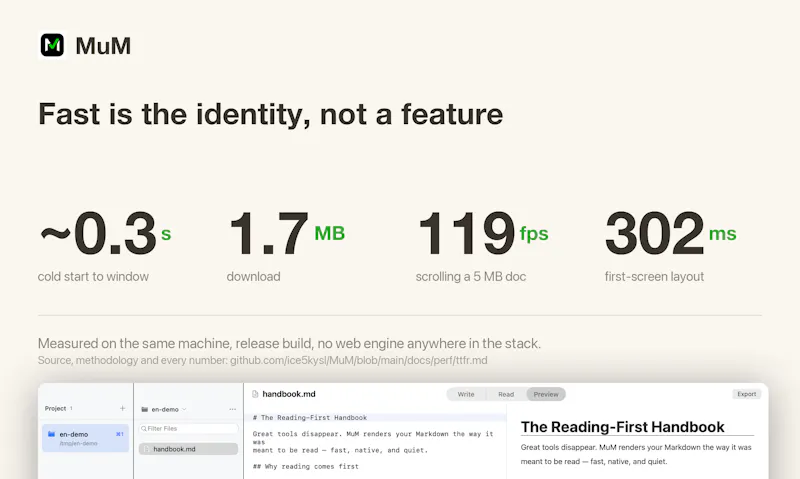
Task: Click the search icon in Filter Files
Action: coord(144,428)
